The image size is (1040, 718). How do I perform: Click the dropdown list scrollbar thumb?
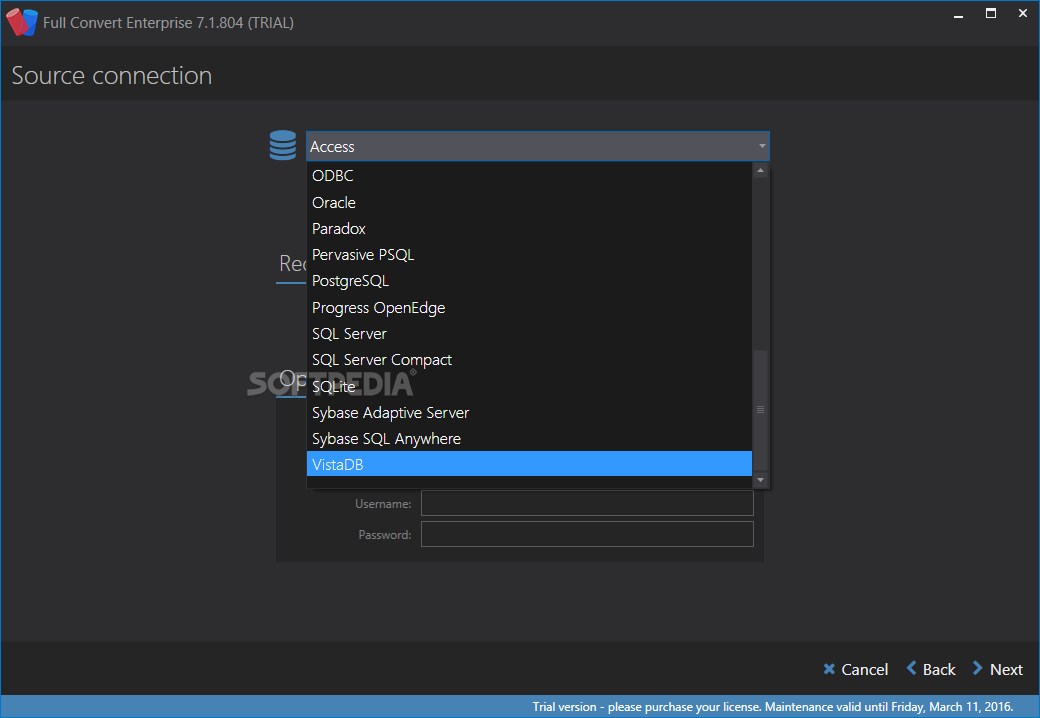(x=761, y=410)
